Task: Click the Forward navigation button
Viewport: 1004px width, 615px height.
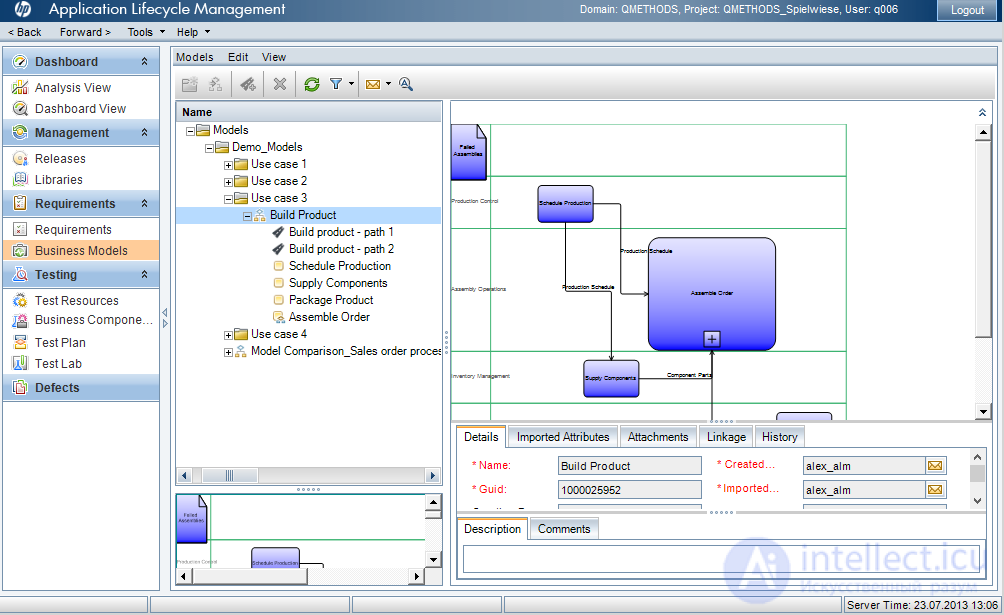Action: click(x=85, y=32)
